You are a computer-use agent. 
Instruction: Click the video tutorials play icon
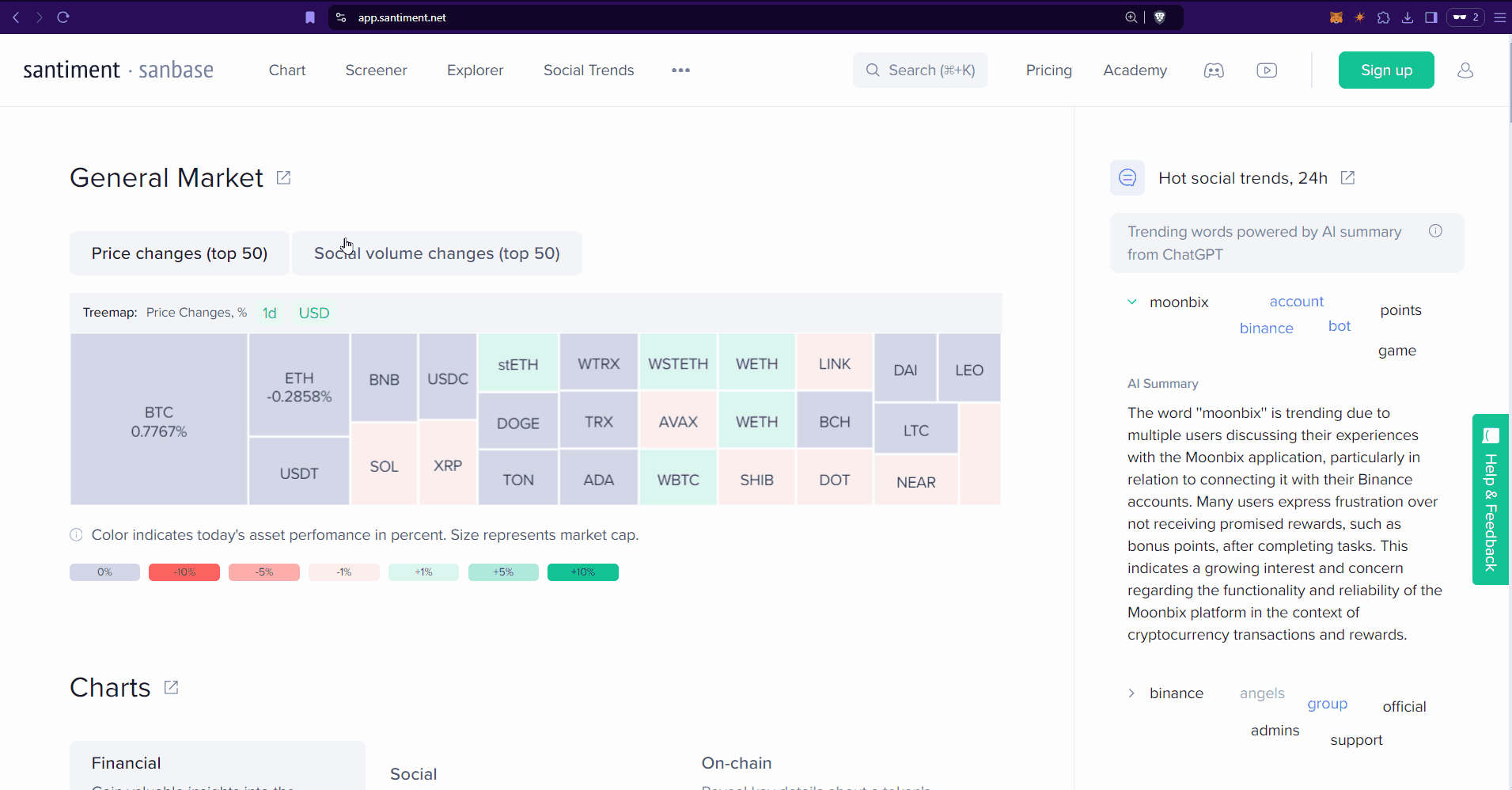coord(1267,70)
